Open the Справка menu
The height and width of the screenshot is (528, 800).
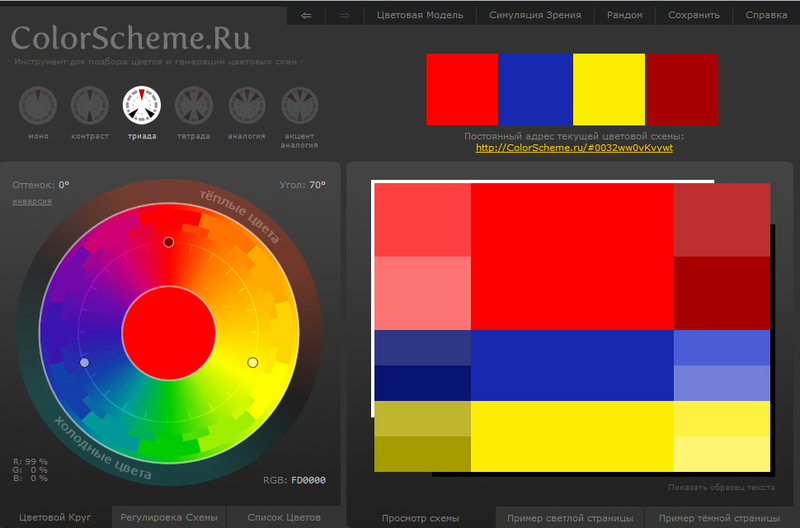click(766, 15)
